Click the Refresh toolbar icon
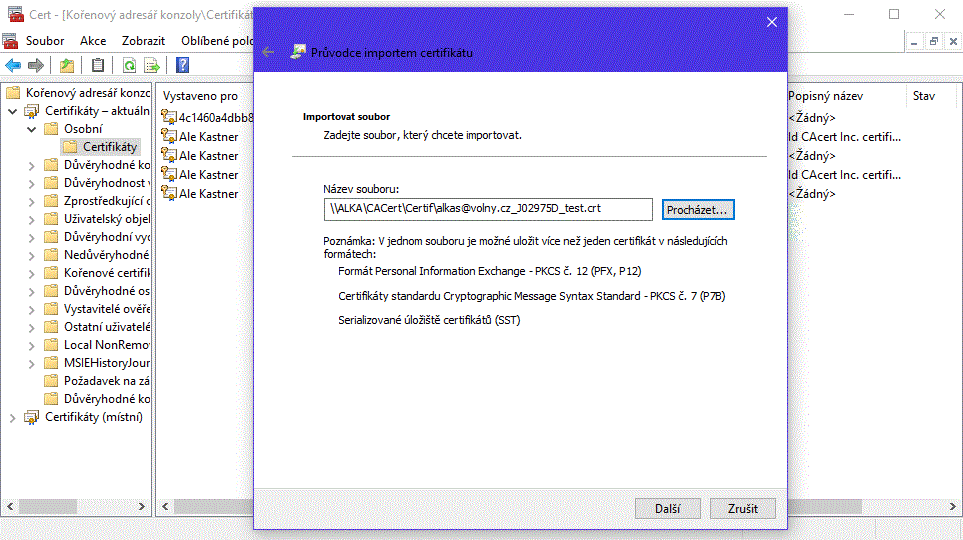This screenshot has height=540, width=963. click(129, 65)
